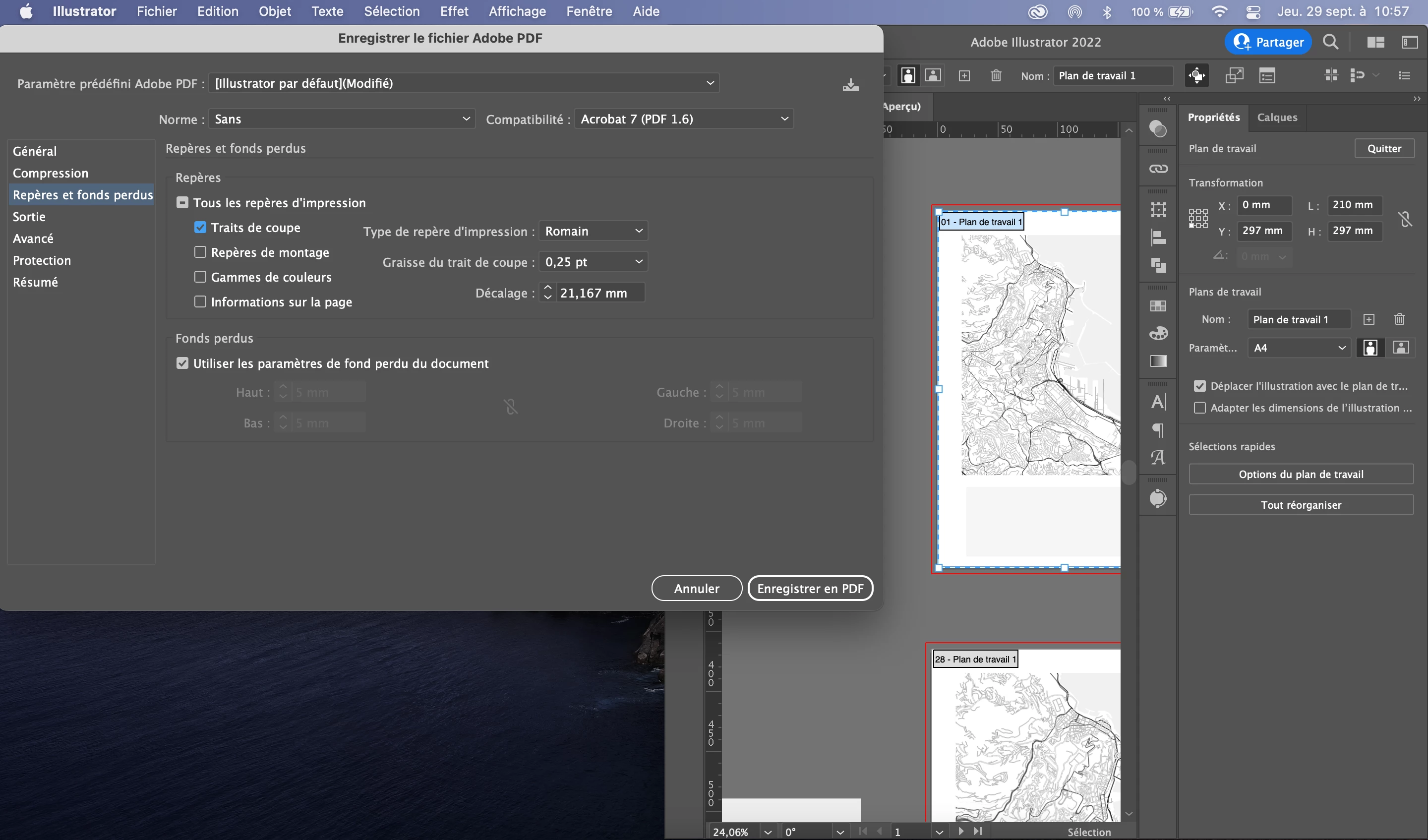Image resolution: width=1428 pixels, height=840 pixels.
Task: Uncheck Traits de coupe option
Action: pyautogui.click(x=200, y=227)
